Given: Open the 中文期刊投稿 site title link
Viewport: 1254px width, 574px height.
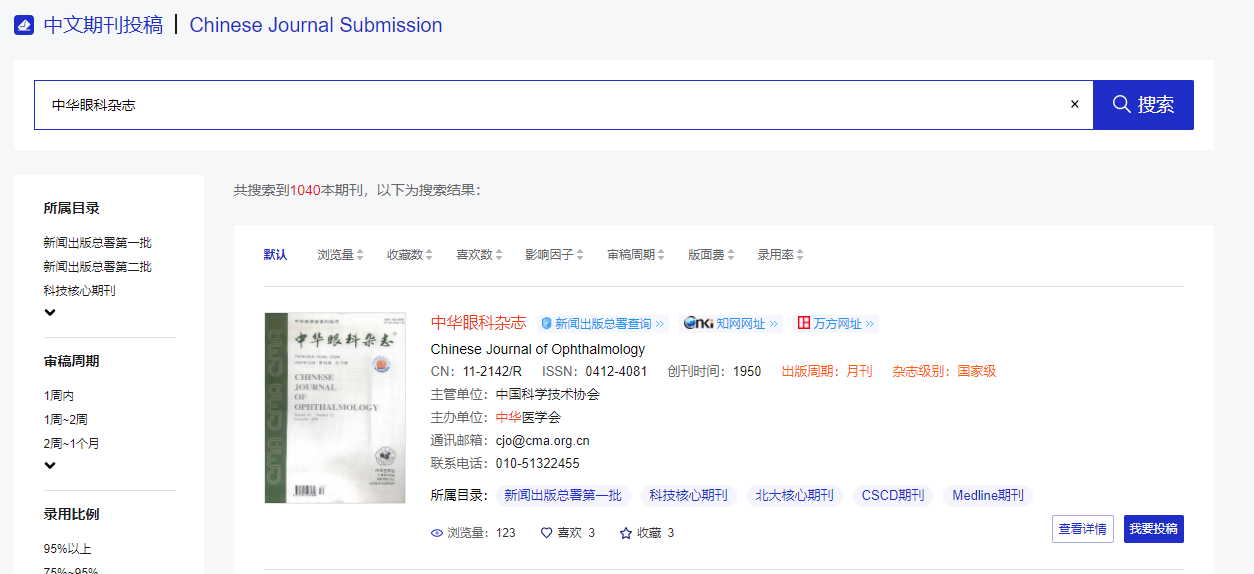Looking at the screenshot, I should [103, 25].
